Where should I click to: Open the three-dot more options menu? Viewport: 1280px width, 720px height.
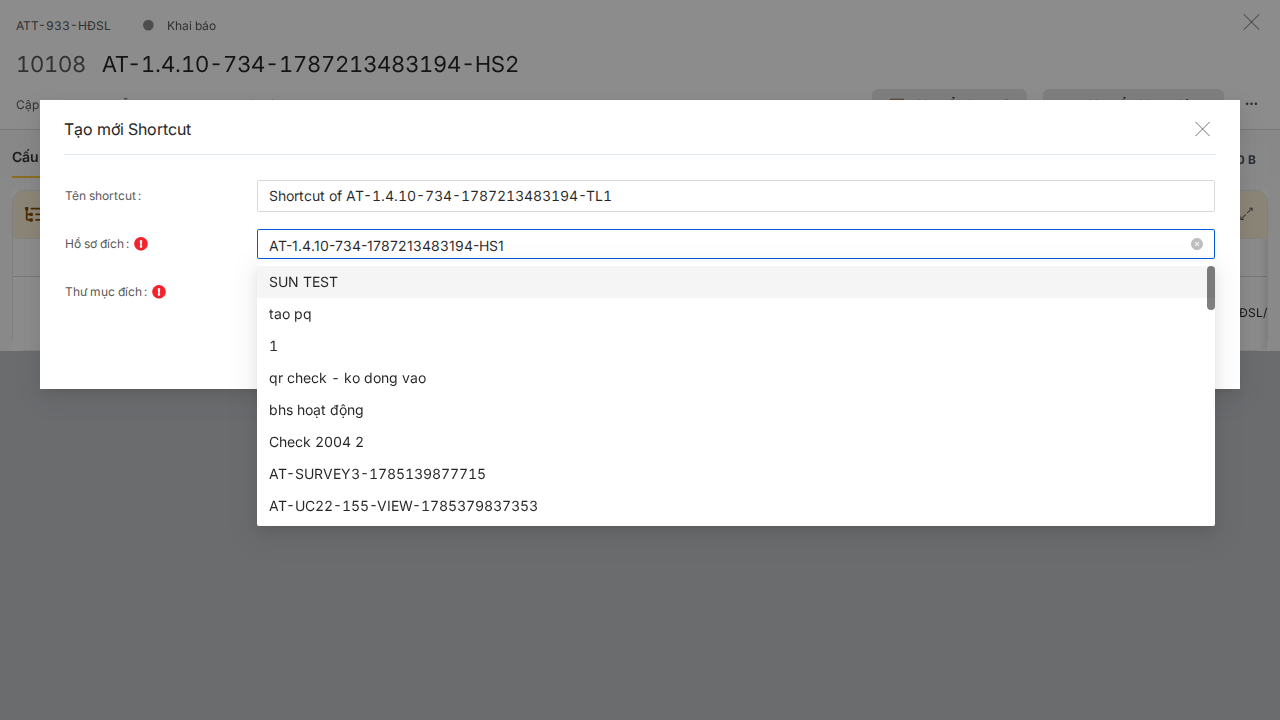[x=1251, y=103]
